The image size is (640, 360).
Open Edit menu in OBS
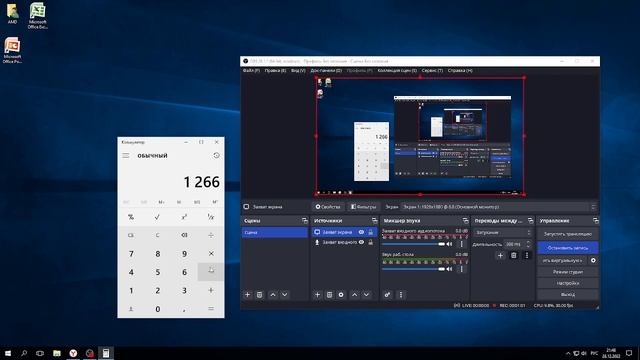(x=275, y=71)
